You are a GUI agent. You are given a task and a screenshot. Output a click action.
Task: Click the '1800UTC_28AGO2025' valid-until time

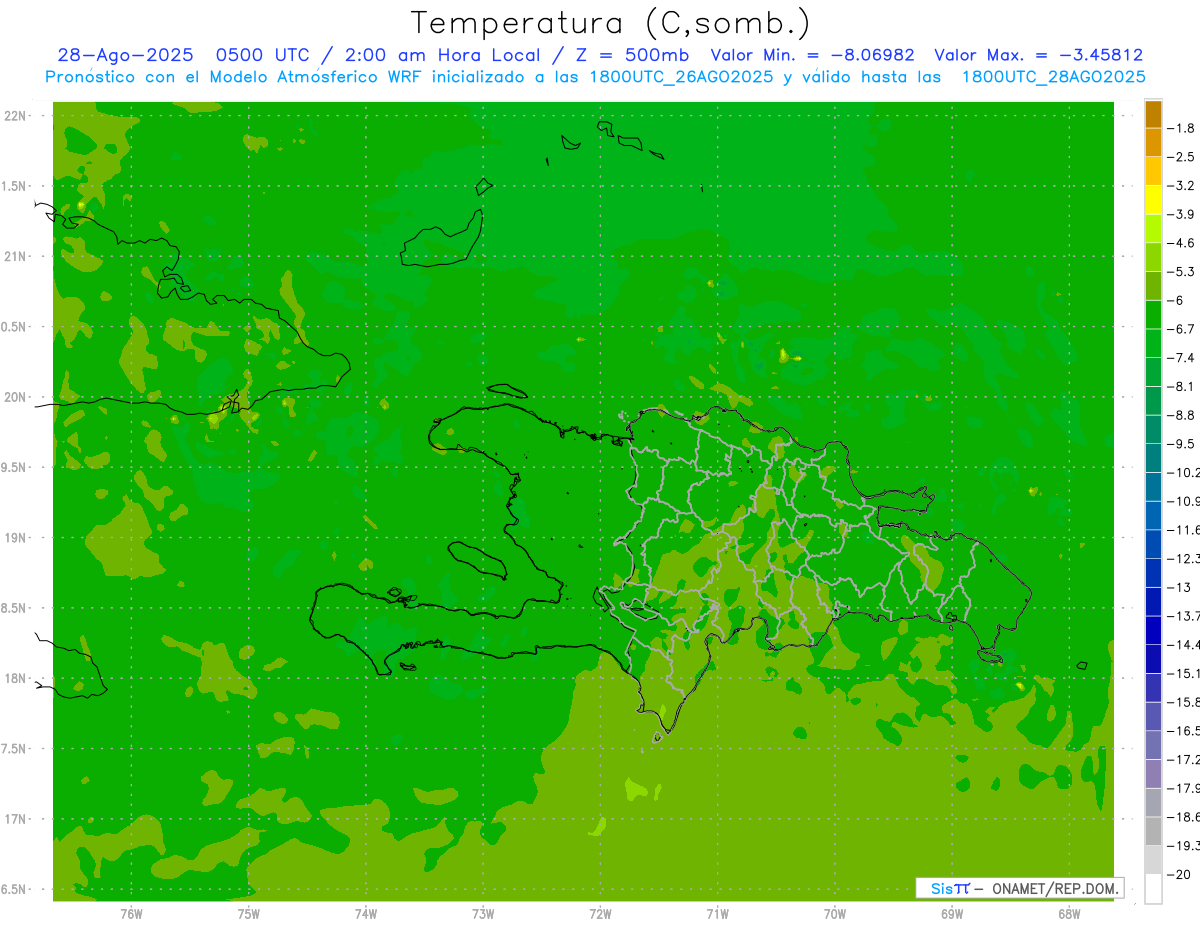1053,77
